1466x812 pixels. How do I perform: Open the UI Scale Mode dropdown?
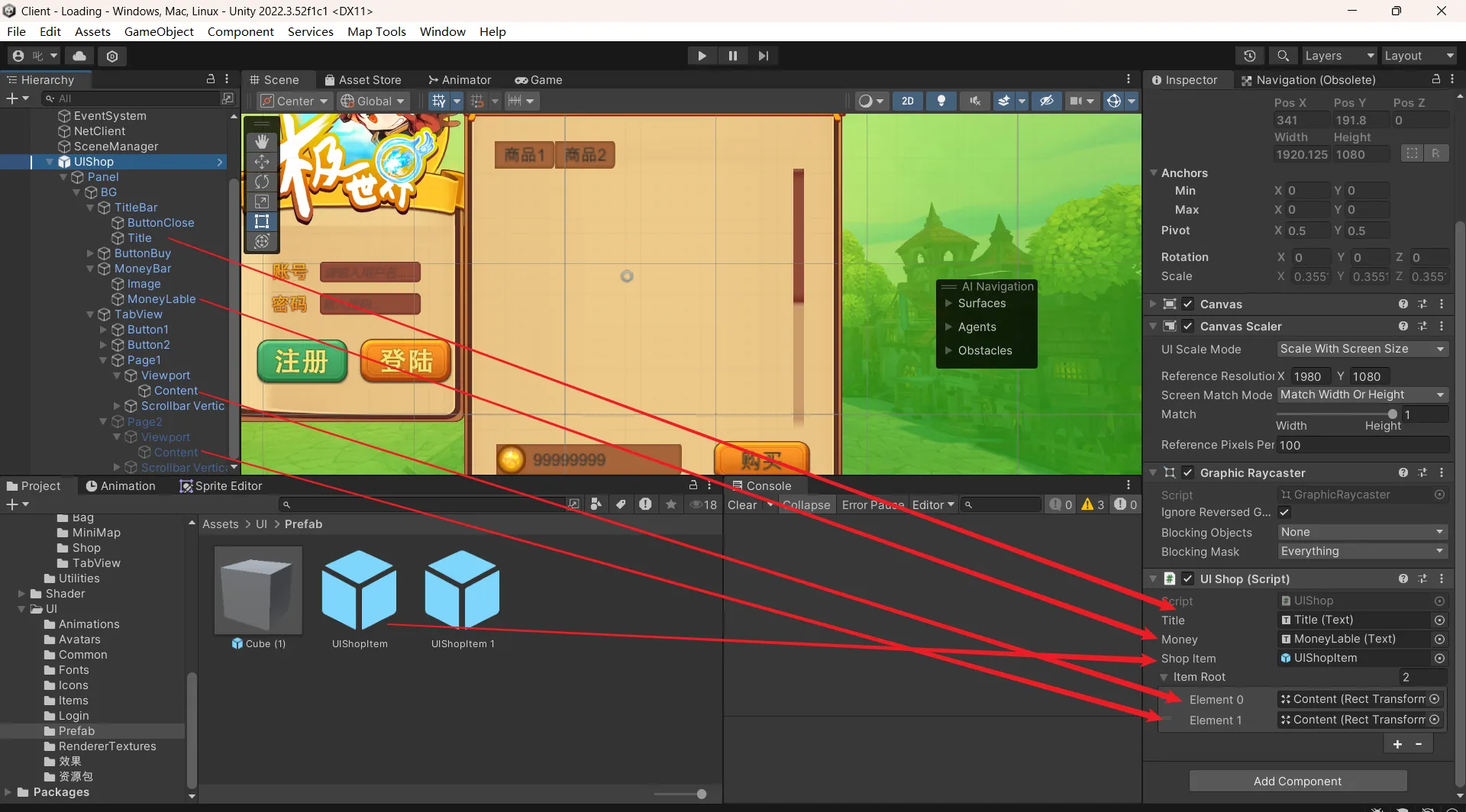coord(1362,349)
